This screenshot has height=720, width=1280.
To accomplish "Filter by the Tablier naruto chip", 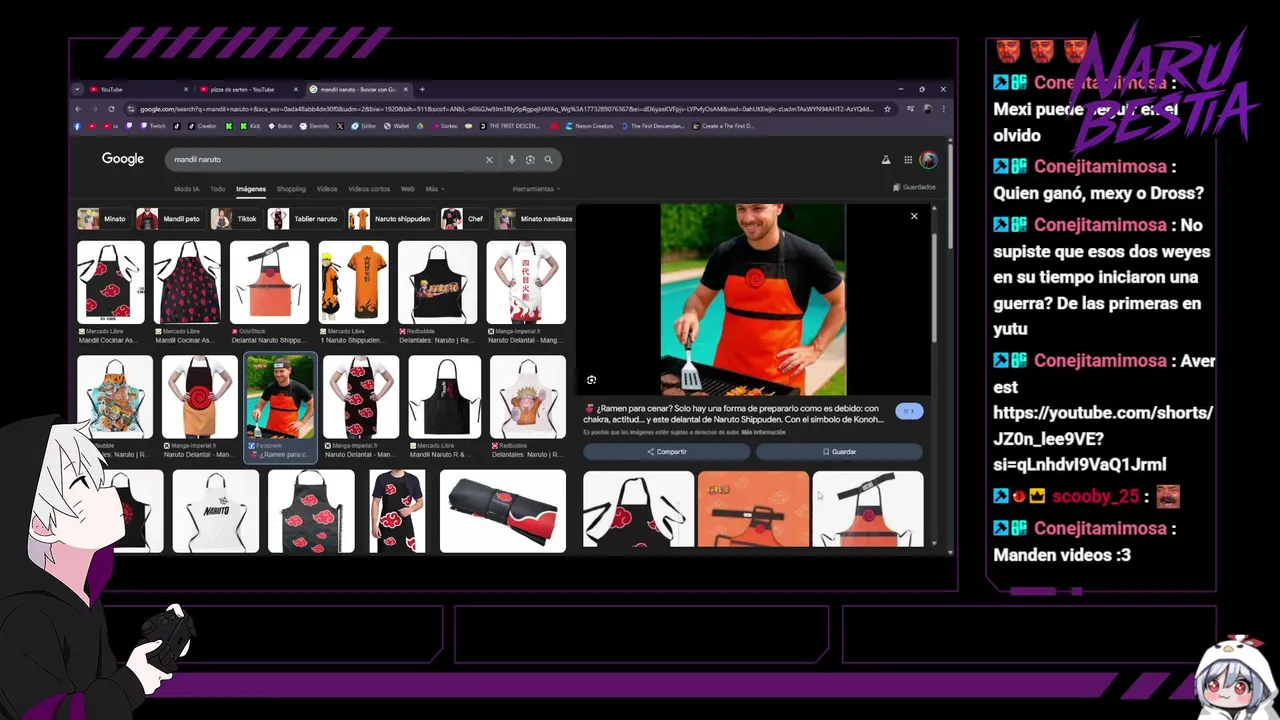I will pos(304,218).
